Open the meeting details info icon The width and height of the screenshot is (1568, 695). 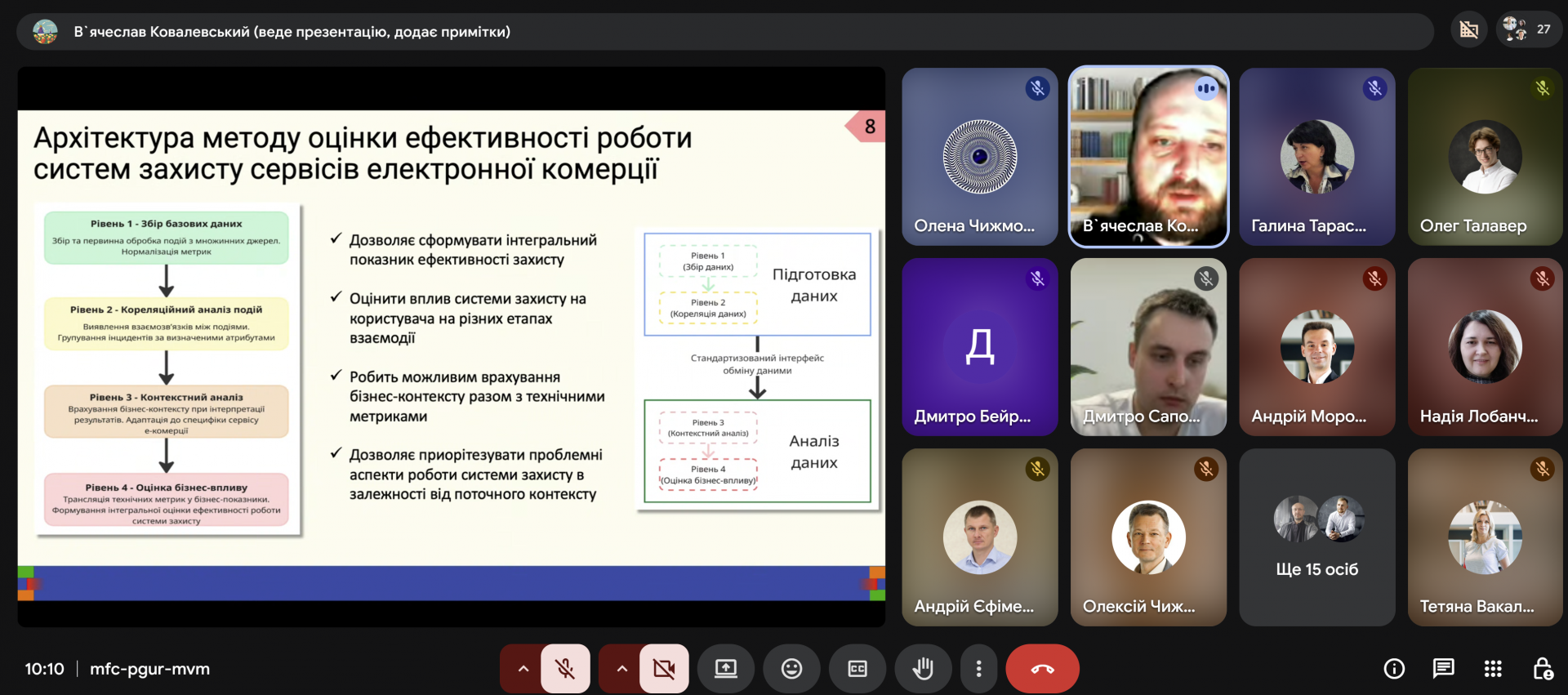pyautogui.click(x=1394, y=669)
